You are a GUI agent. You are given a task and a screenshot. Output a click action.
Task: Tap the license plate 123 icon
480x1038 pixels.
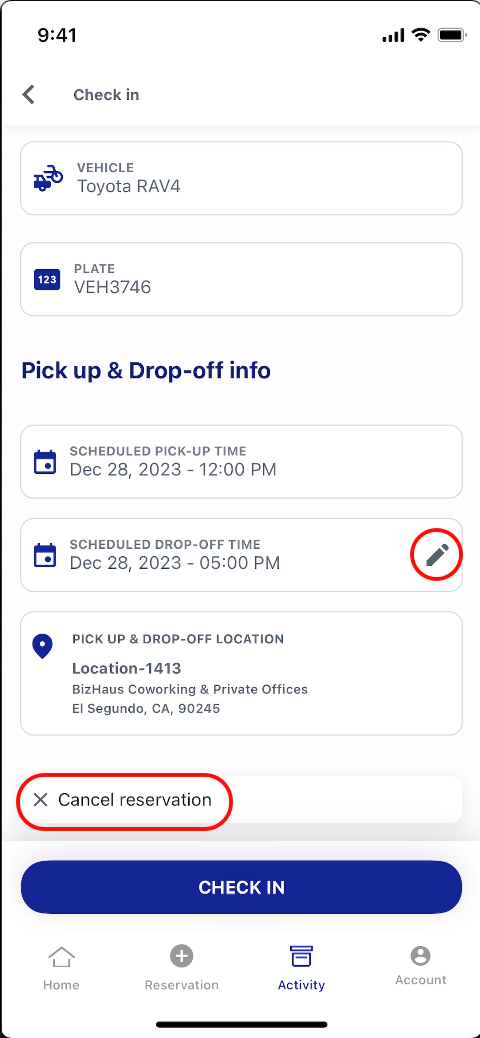coord(47,279)
